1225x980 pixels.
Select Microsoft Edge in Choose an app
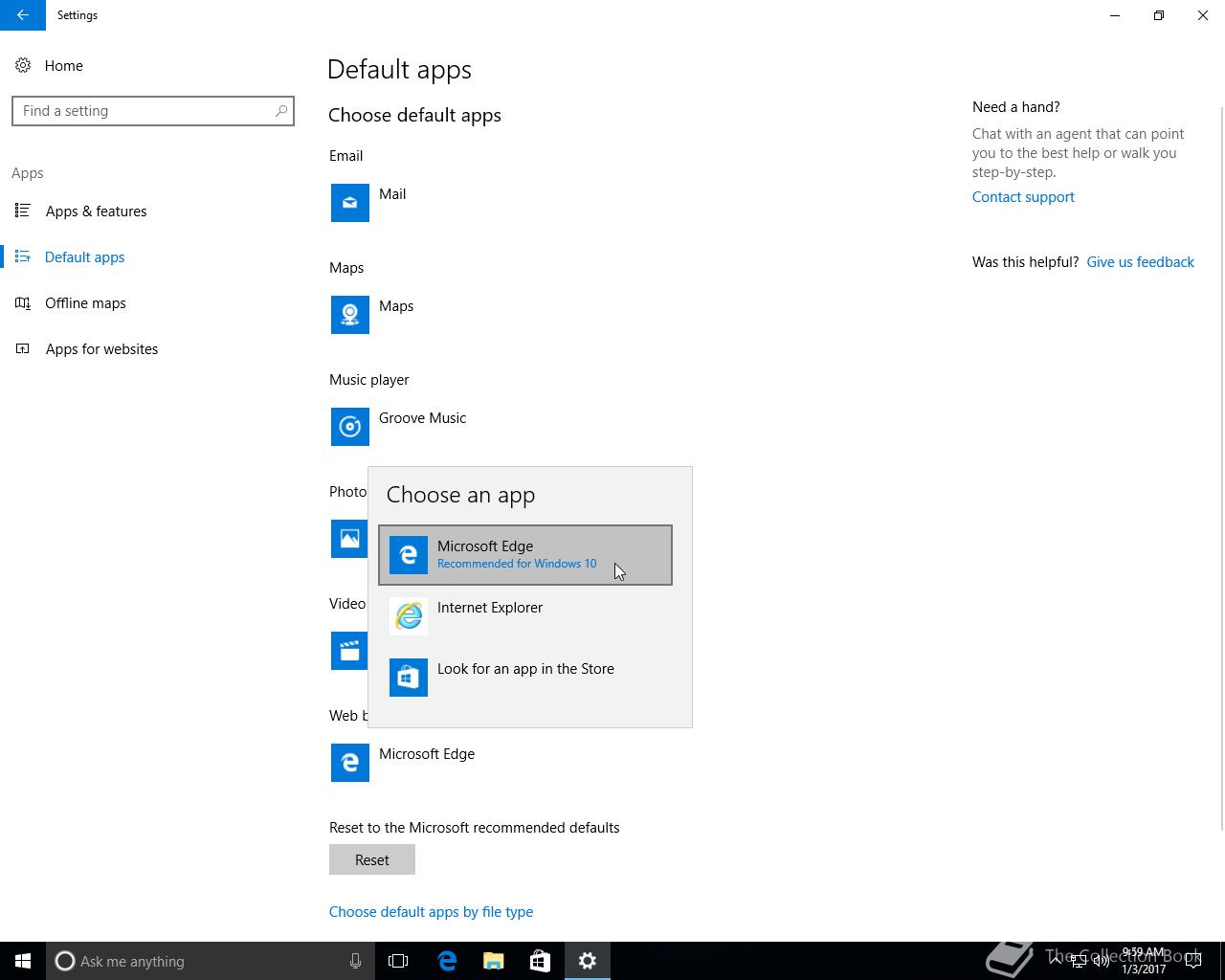pyautogui.click(x=525, y=555)
